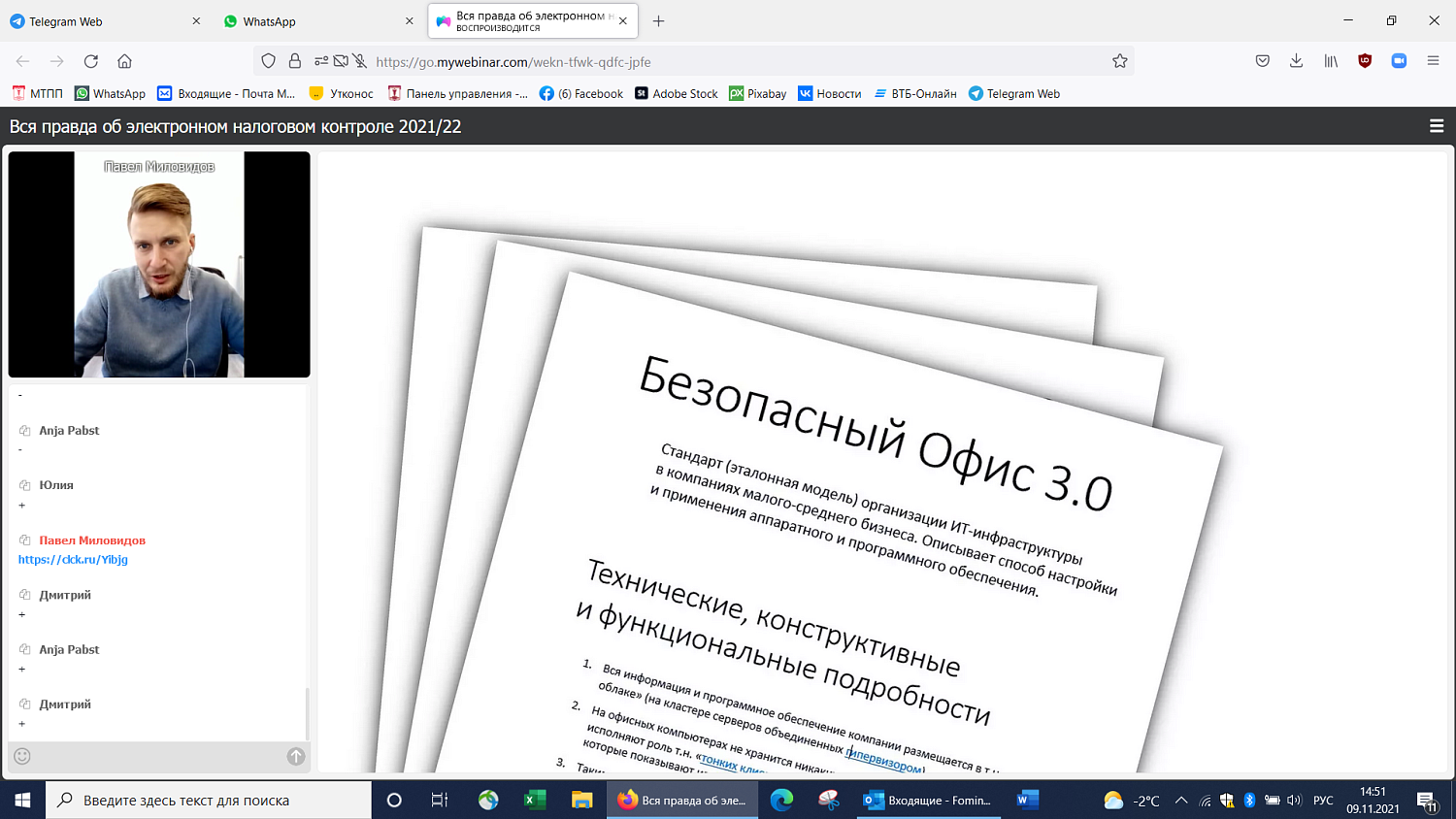The height and width of the screenshot is (819, 1456).
Task: Send chat message with arrow button
Action: tap(296, 756)
